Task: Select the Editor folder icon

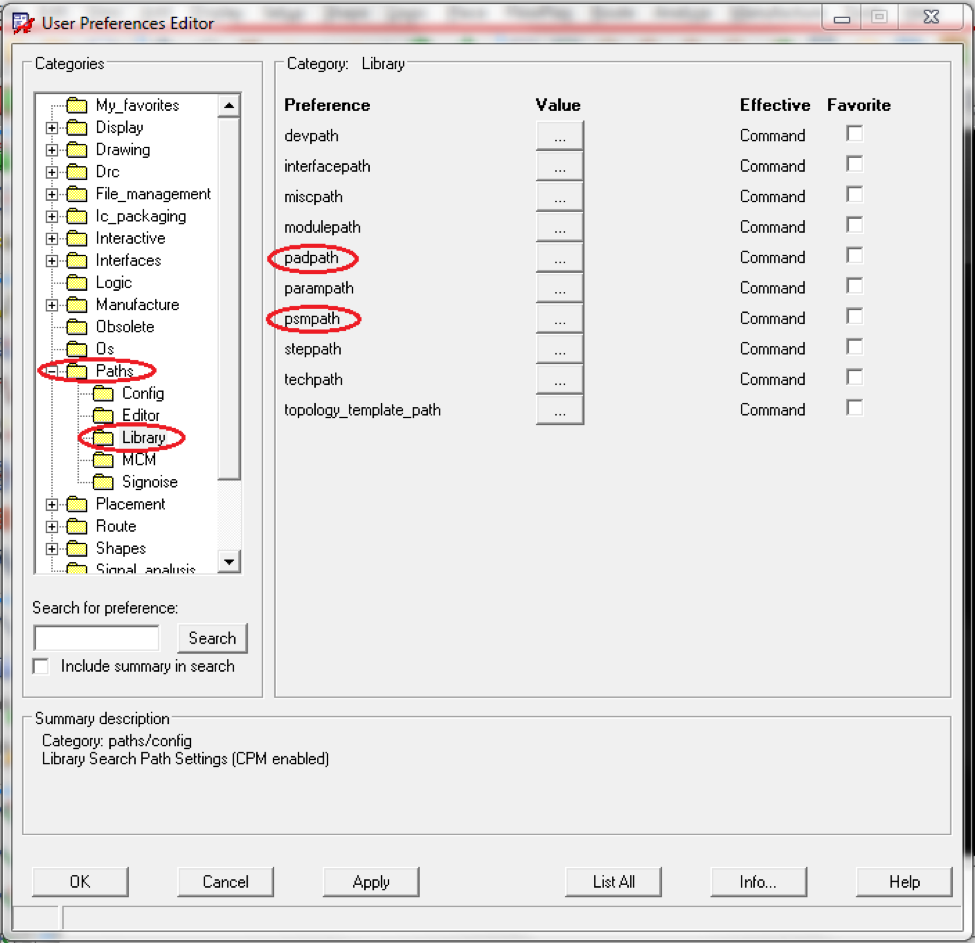Action: tap(103, 415)
